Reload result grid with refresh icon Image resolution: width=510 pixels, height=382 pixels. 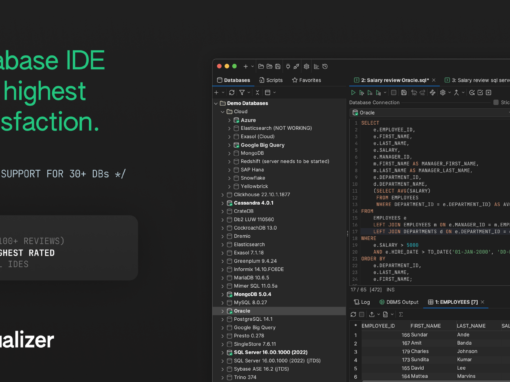point(353,314)
